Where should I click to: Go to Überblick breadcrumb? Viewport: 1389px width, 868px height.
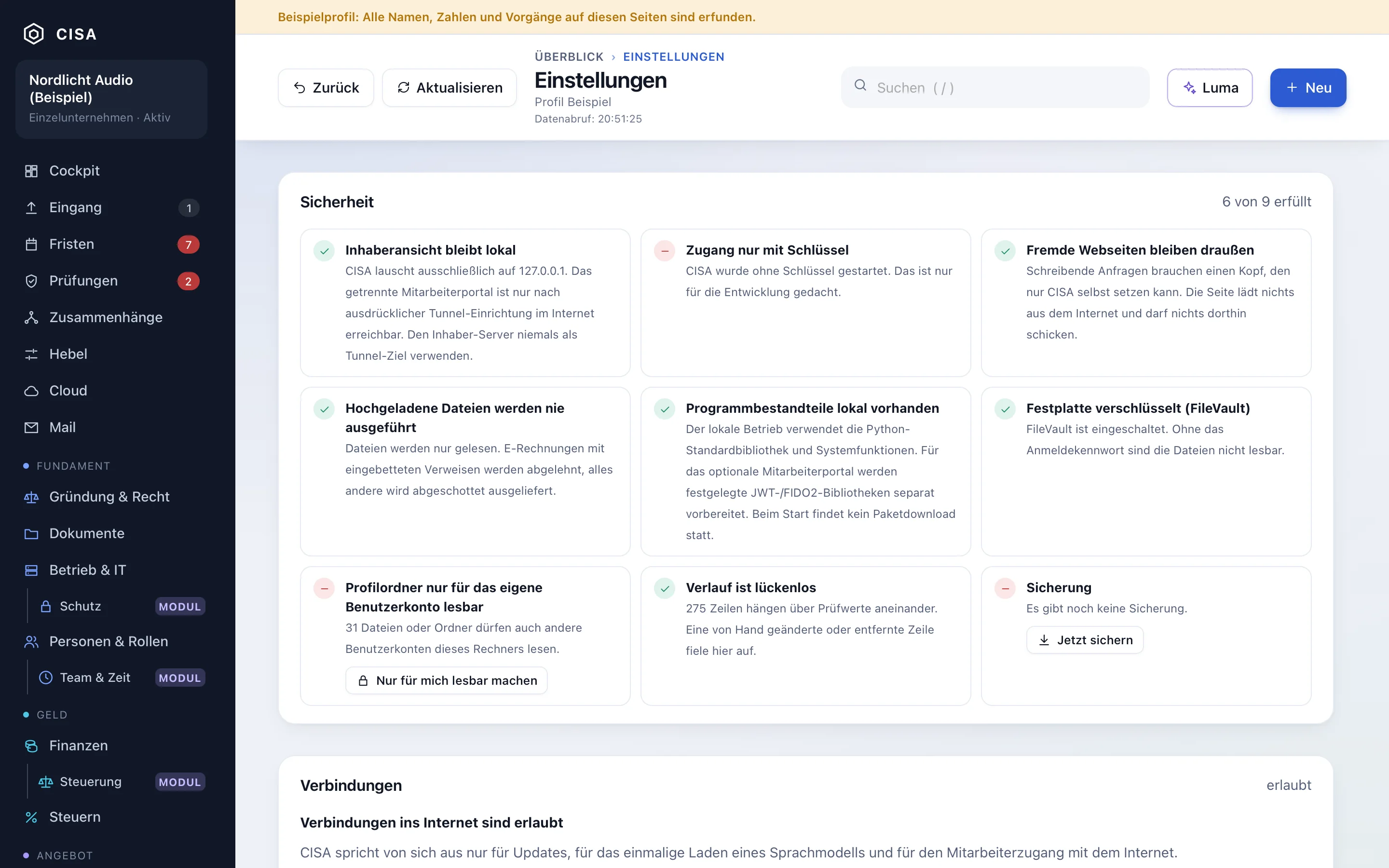pos(569,57)
